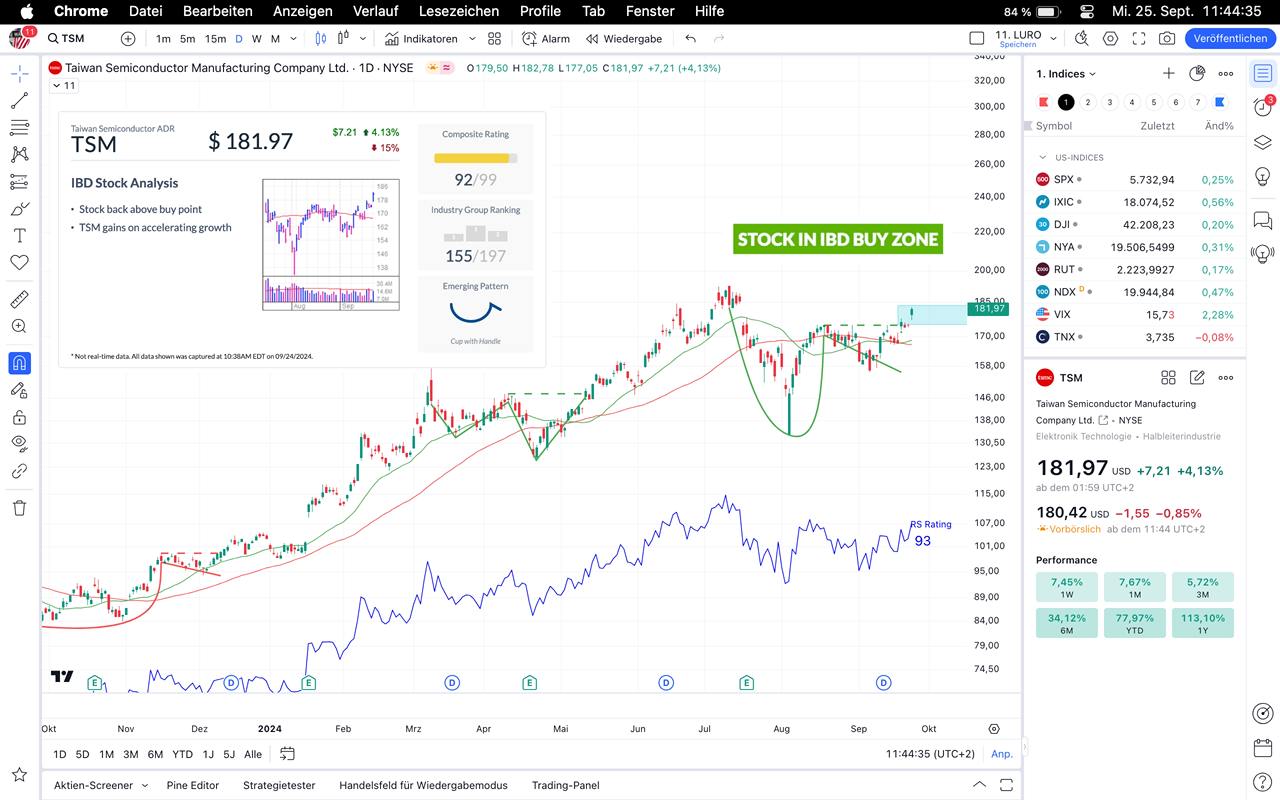The width and height of the screenshot is (1280, 800).
Task: Click the Veröffentlichen button
Action: pos(1230,38)
